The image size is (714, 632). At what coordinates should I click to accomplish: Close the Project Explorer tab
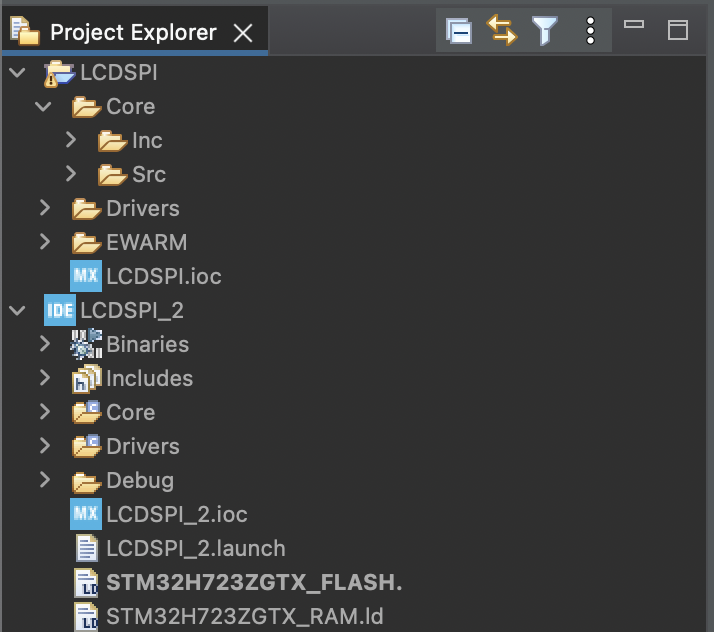pos(243,32)
